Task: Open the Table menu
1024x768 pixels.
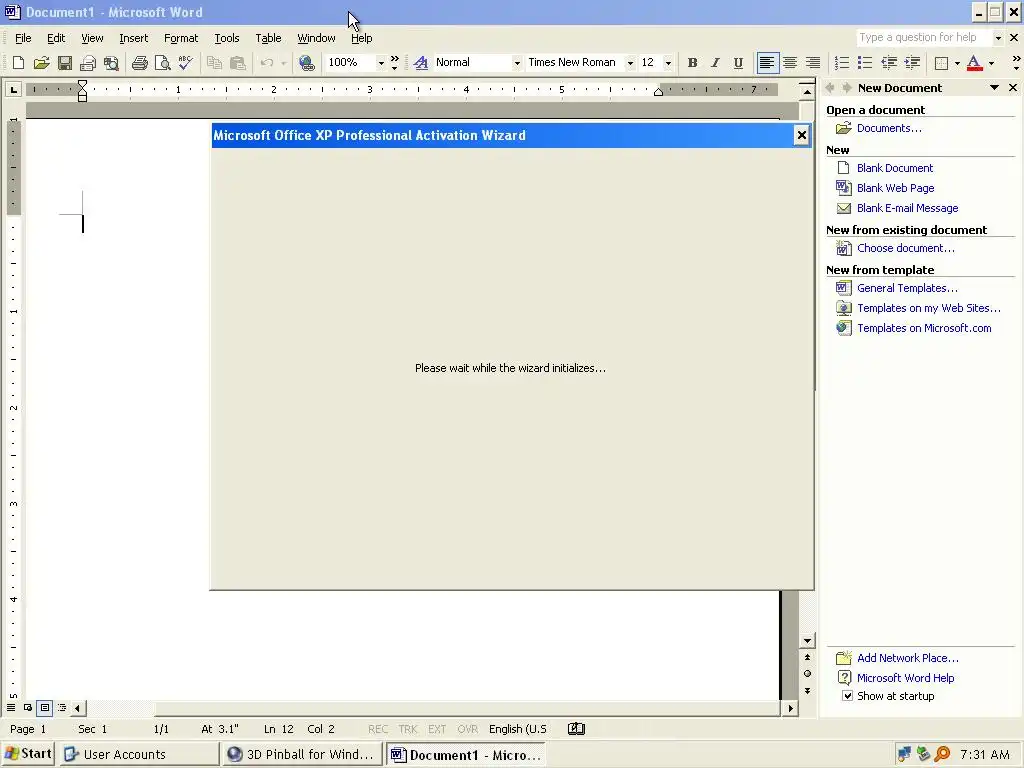Action: click(x=268, y=38)
